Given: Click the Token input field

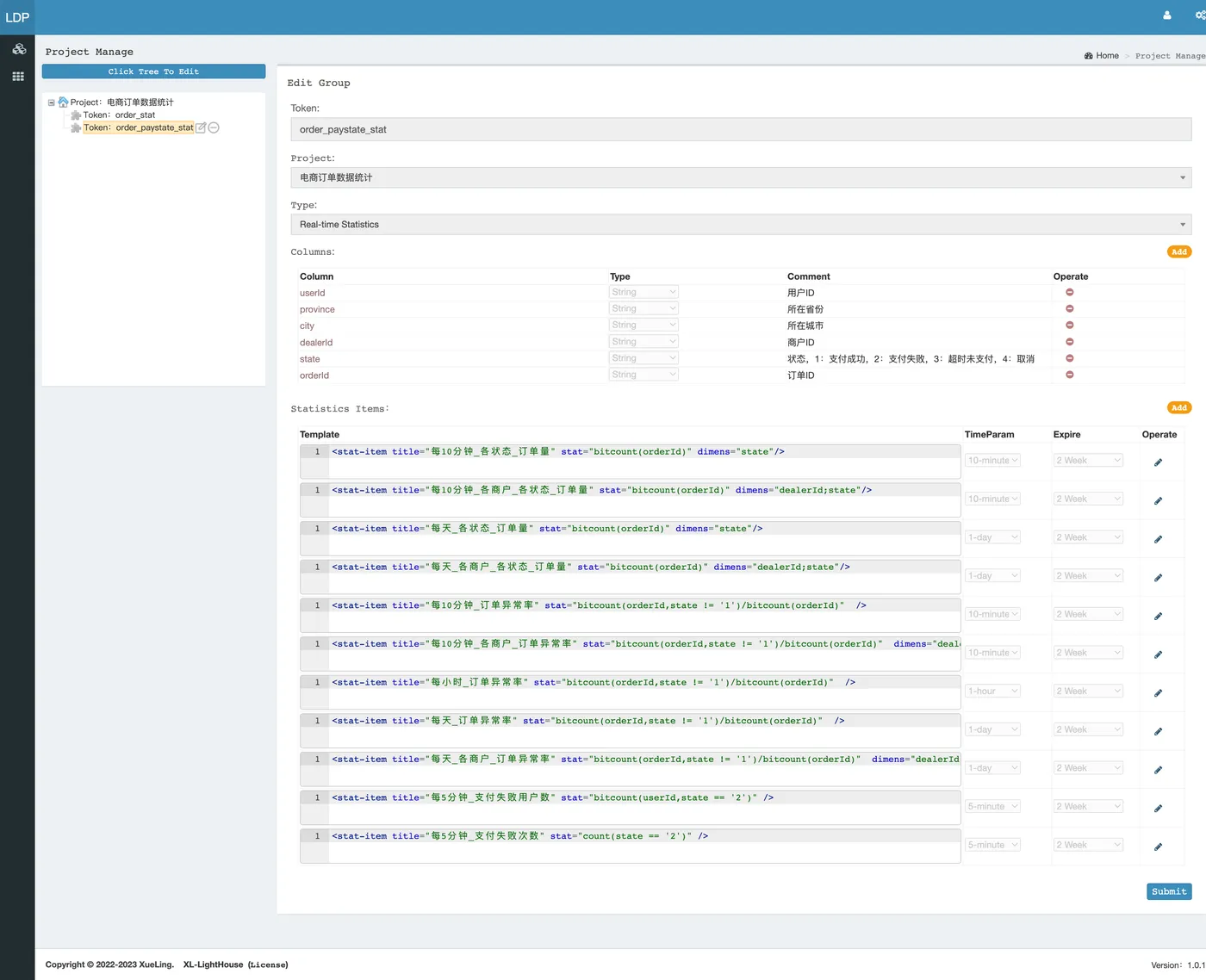Looking at the screenshot, I should coord(741,129).
